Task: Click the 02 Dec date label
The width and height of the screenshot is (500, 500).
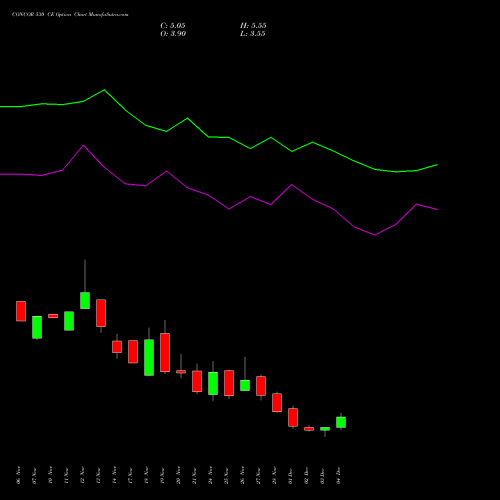Action: tap(306, 475)
